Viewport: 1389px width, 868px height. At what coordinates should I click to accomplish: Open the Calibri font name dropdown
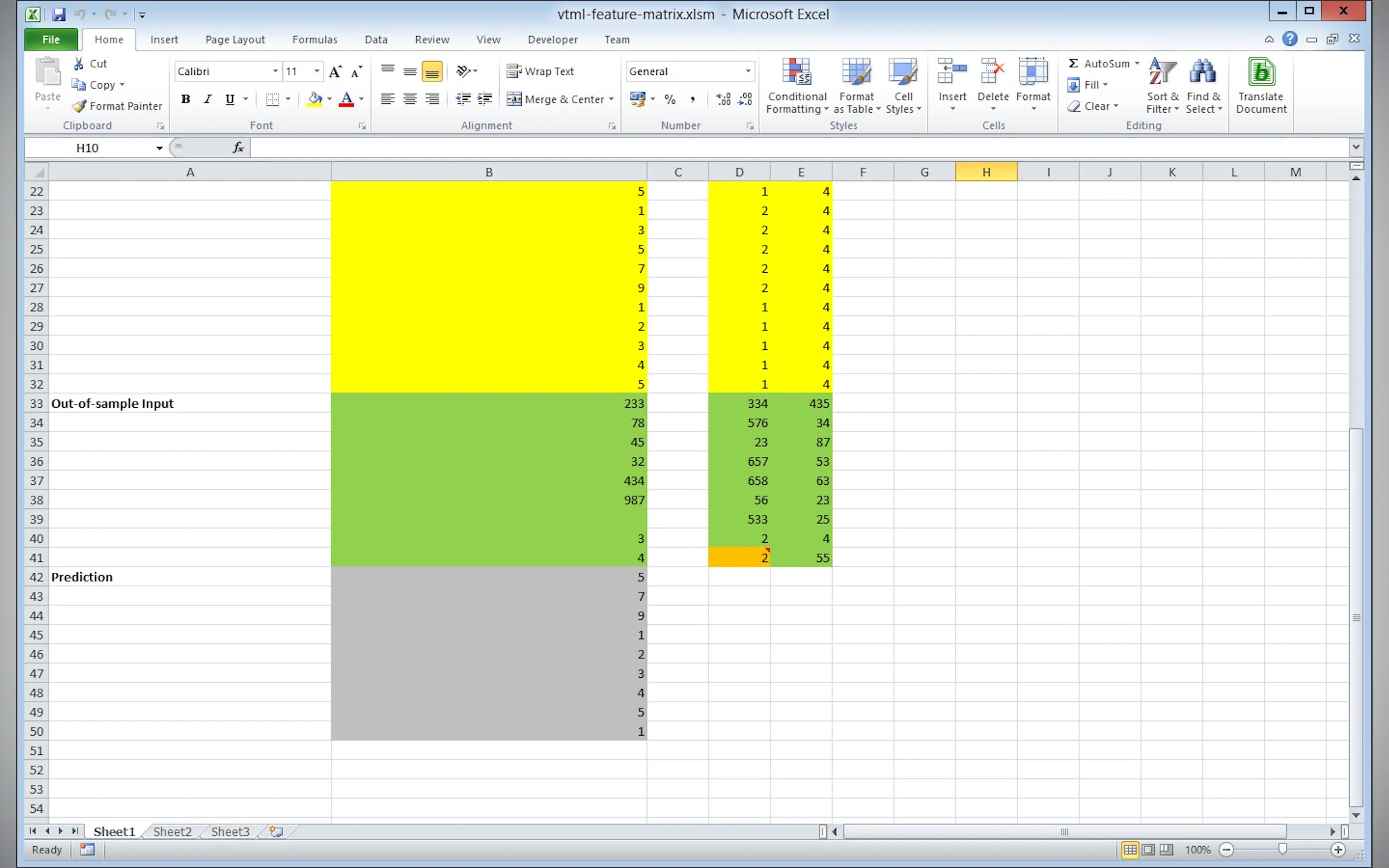(x=276, y=71)
